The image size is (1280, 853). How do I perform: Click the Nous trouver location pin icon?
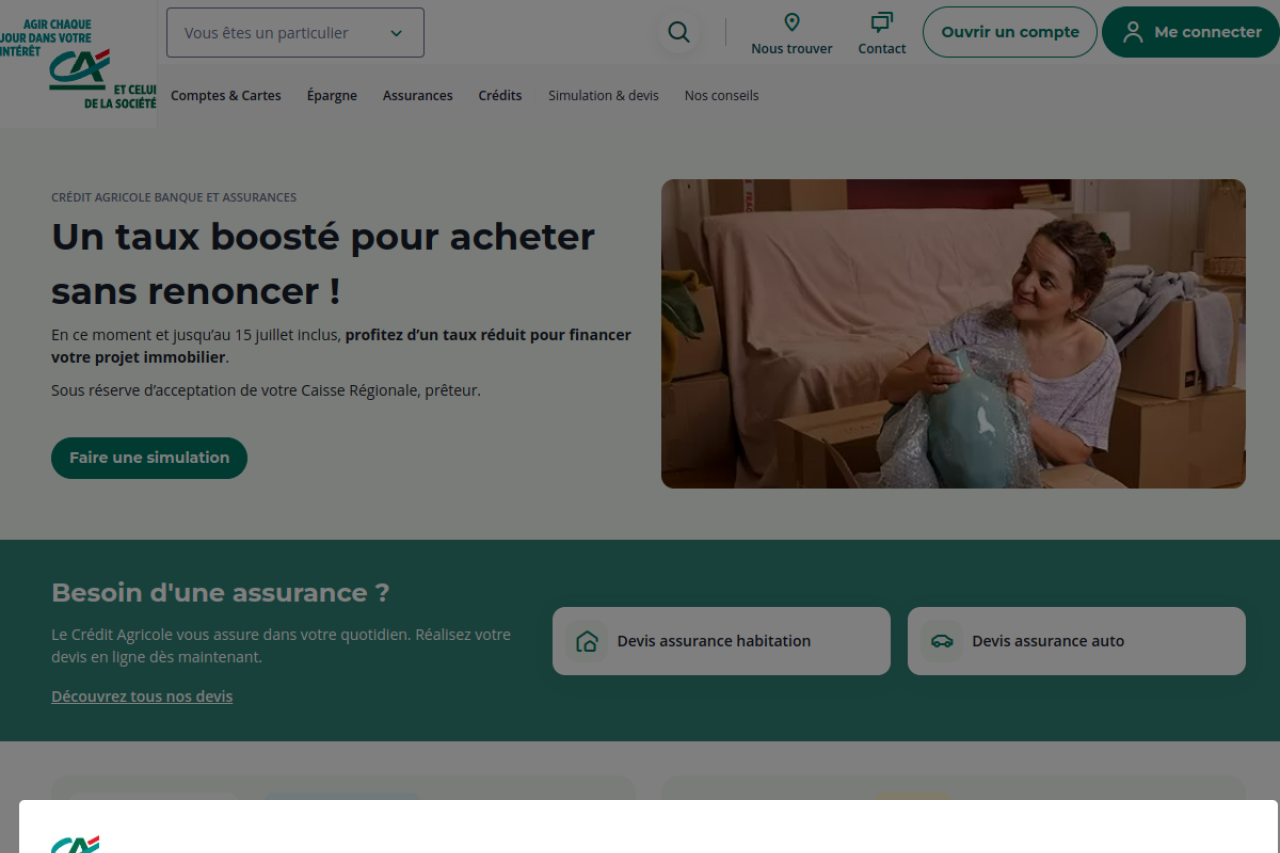click(x=792, y=22)
